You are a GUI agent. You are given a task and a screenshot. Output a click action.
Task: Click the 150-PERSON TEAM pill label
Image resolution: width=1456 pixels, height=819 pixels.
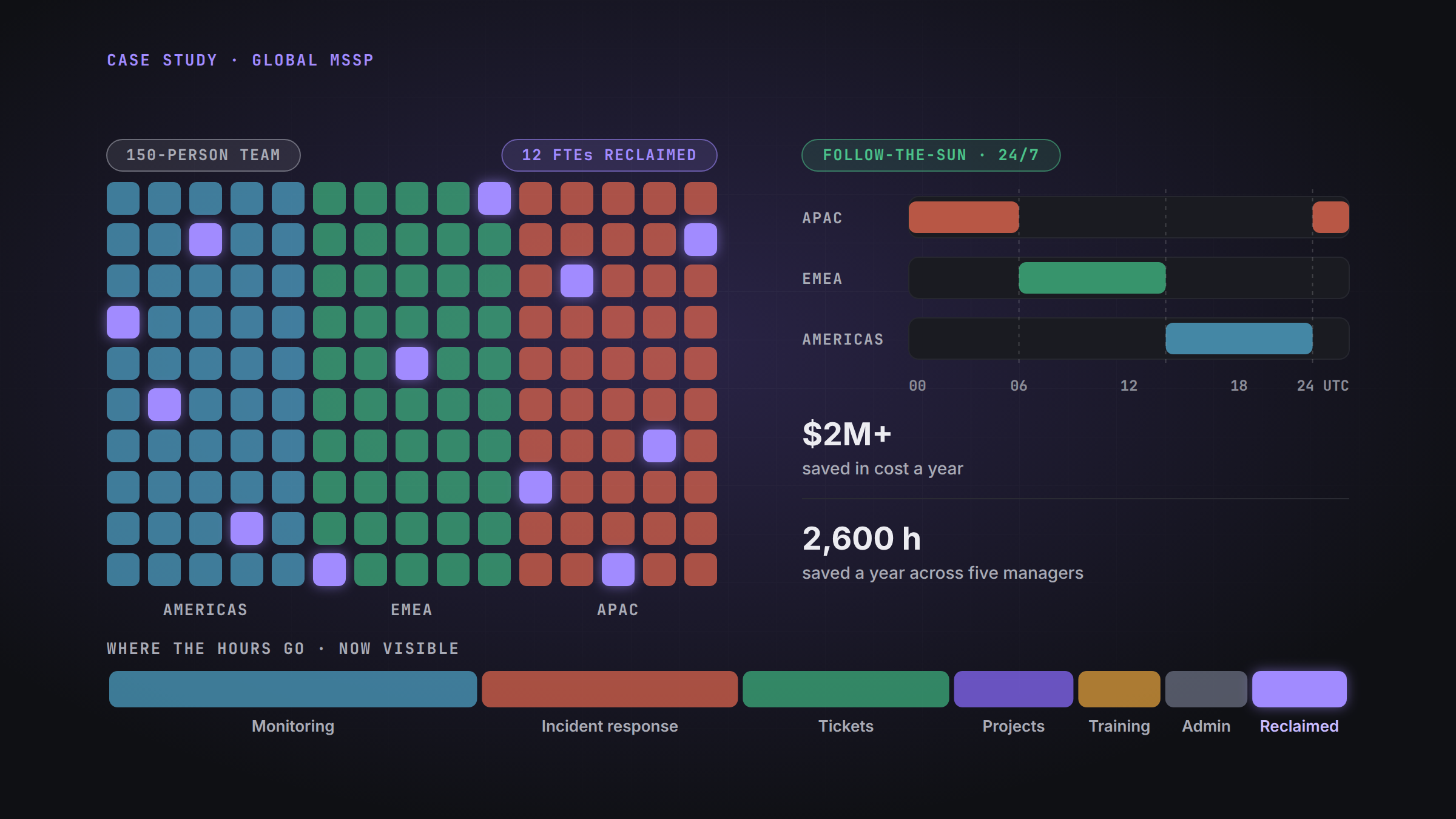point(203,155)
